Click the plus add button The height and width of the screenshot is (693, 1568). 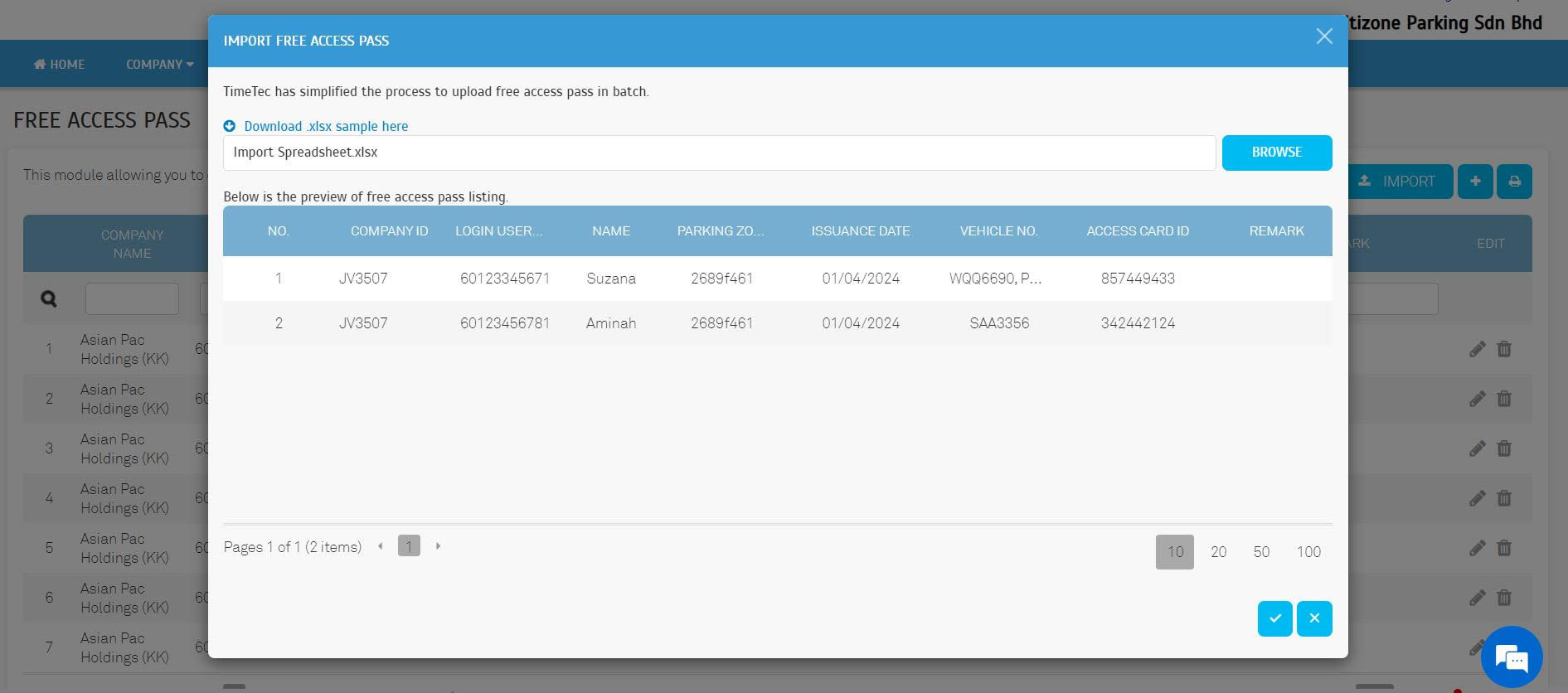pos(1475,182)
